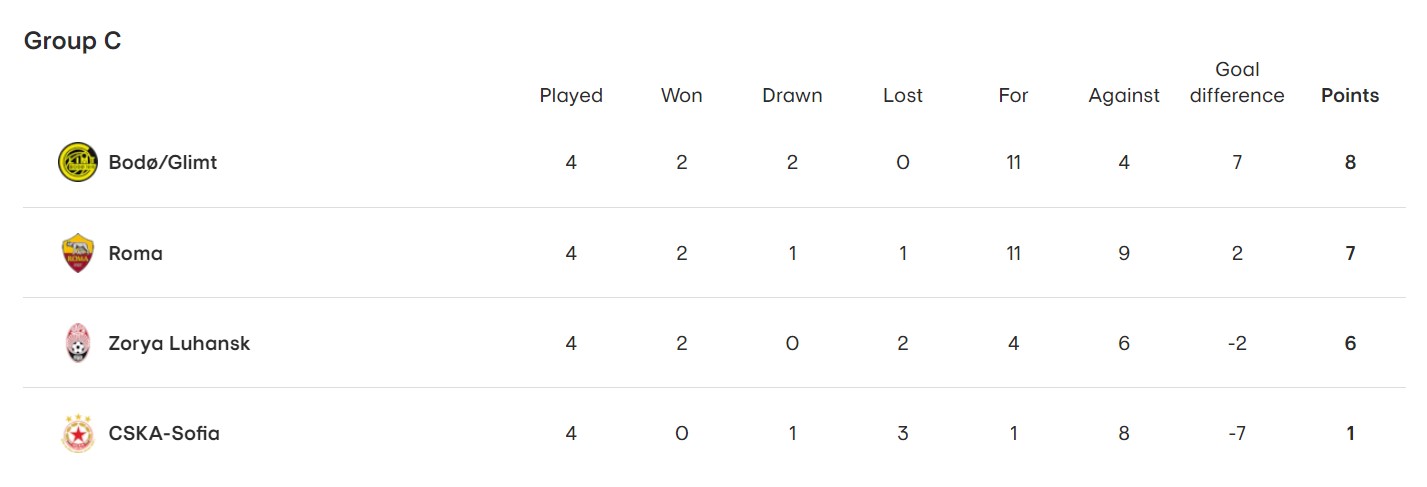Click the Lost column header
Viewport: 1427px width, 487px height.
(903, 96)
